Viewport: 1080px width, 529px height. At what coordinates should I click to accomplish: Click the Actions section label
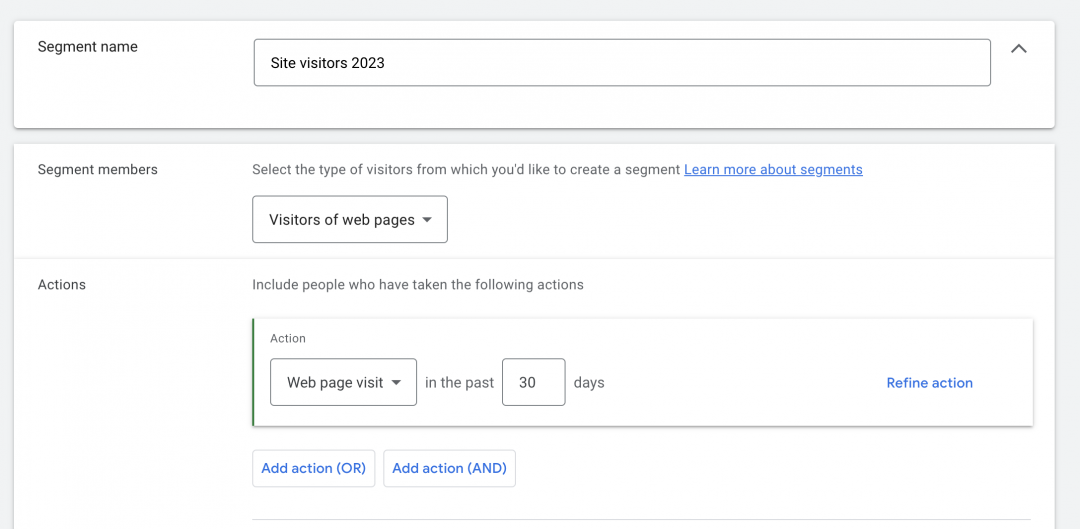tap(61, 284)
